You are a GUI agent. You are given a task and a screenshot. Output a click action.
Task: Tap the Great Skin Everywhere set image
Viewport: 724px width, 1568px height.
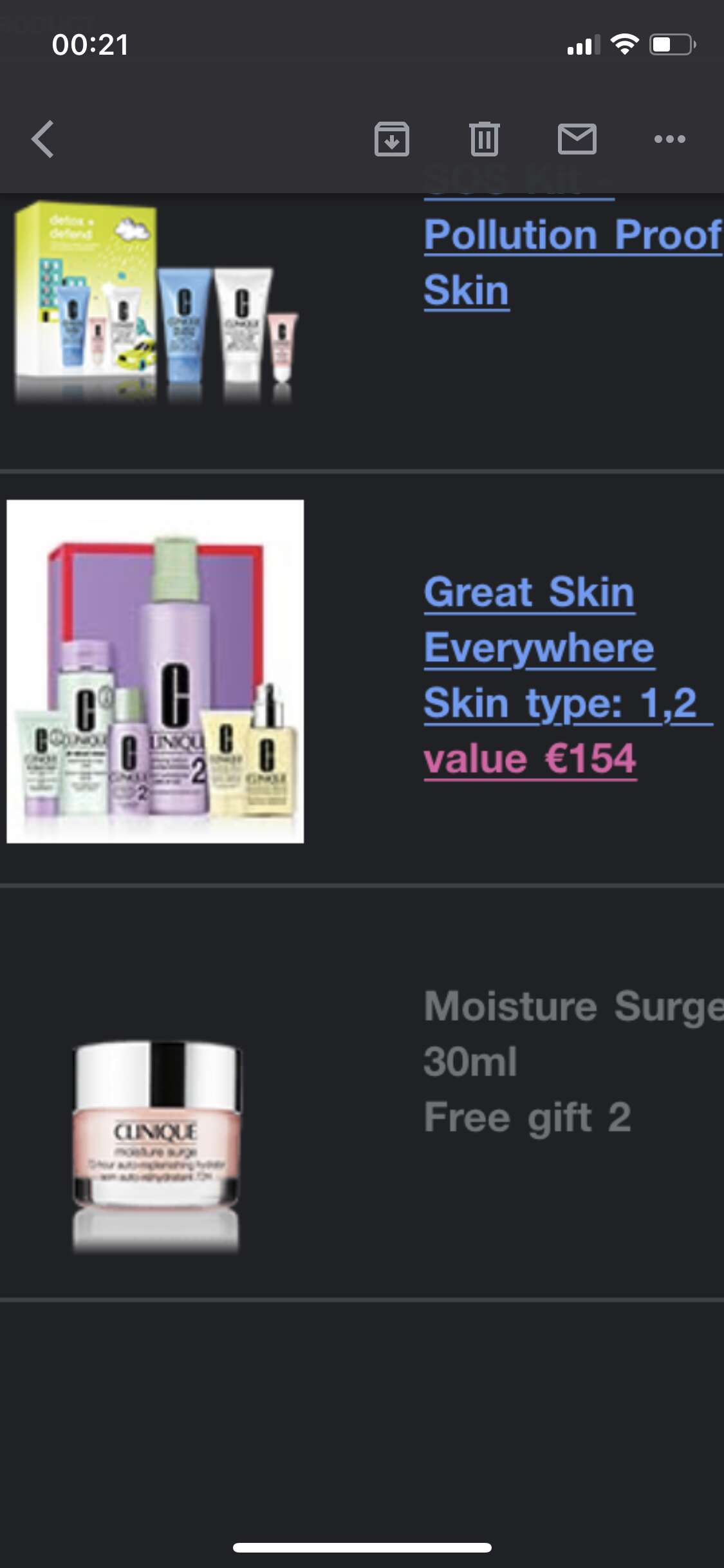pyautogui.click(x=155, y=671)
